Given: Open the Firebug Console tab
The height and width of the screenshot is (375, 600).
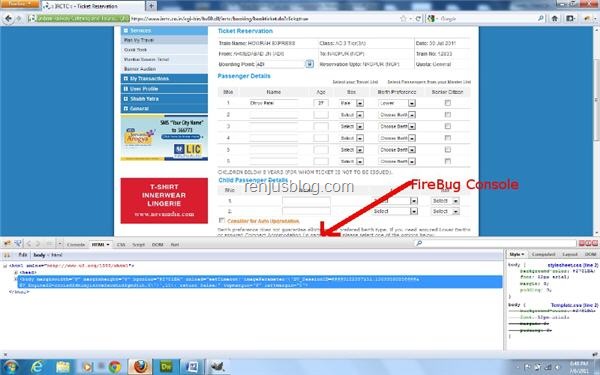Looking at the screenshot, I should tap(75, 245).
